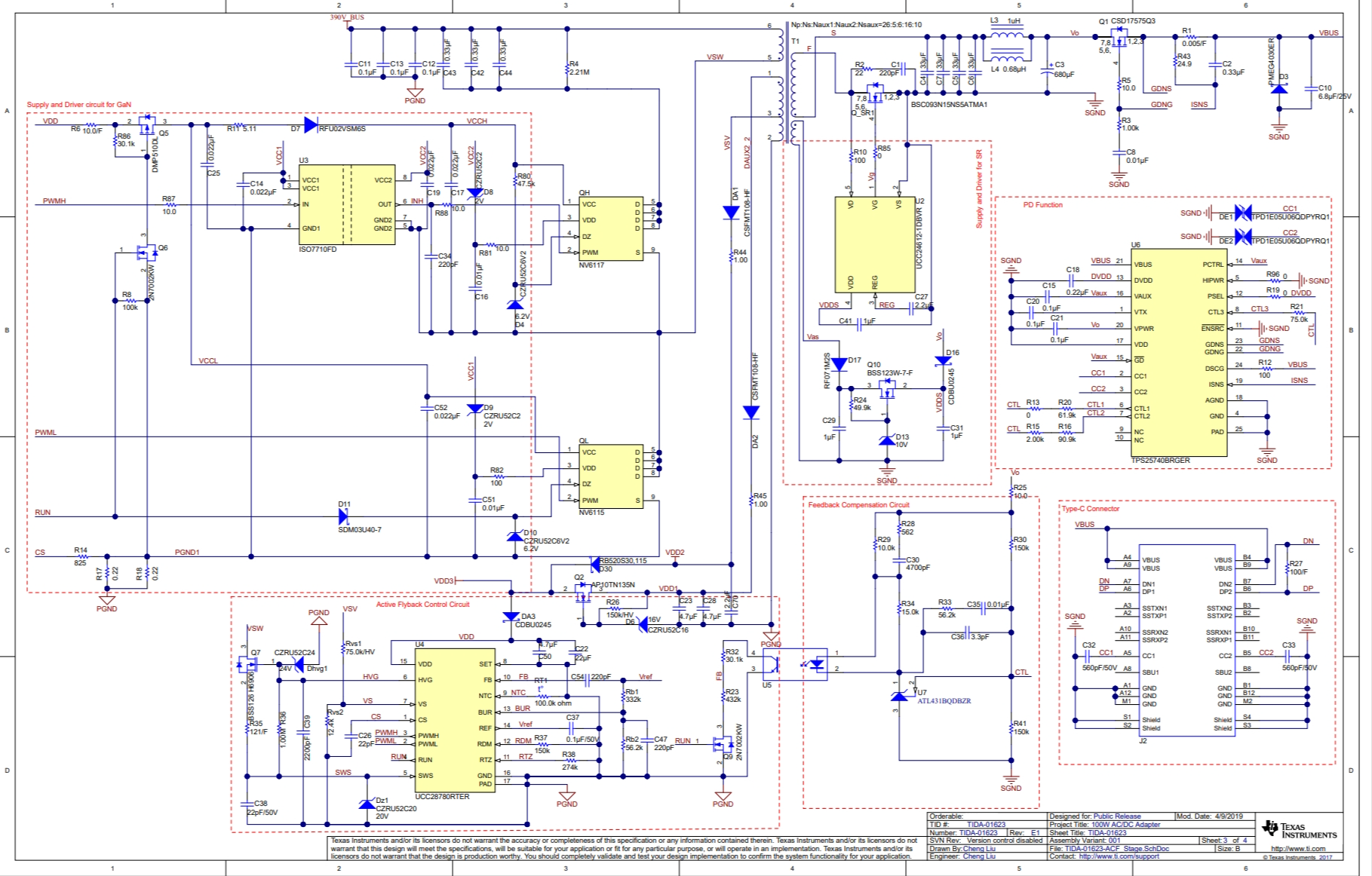Click the 'Sheet: 3 of 4' field
1372x876 pixels.
pyautogui.click(x=1226, y=841)
